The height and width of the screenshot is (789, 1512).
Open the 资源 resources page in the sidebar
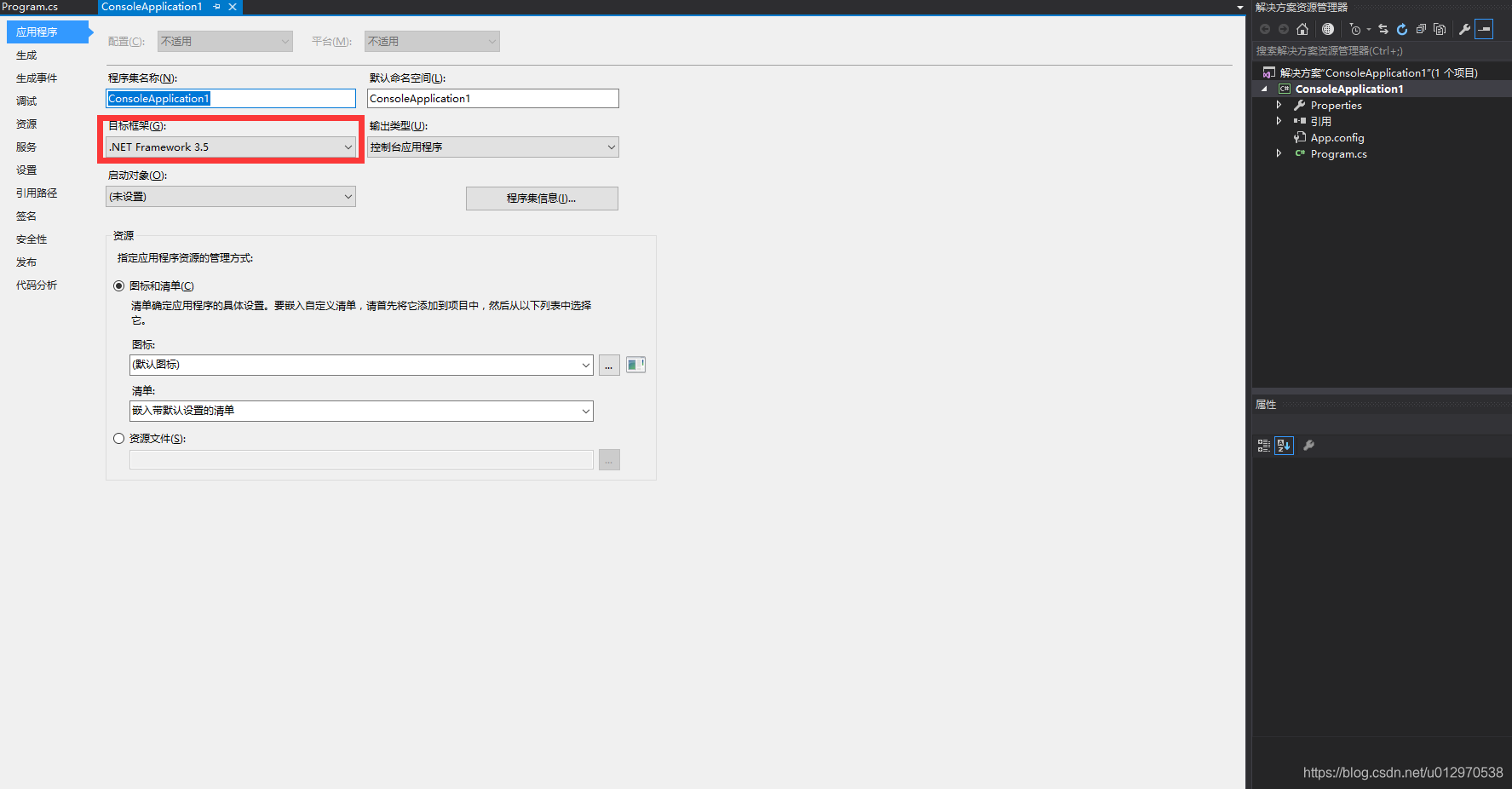(x=26, y=124)
